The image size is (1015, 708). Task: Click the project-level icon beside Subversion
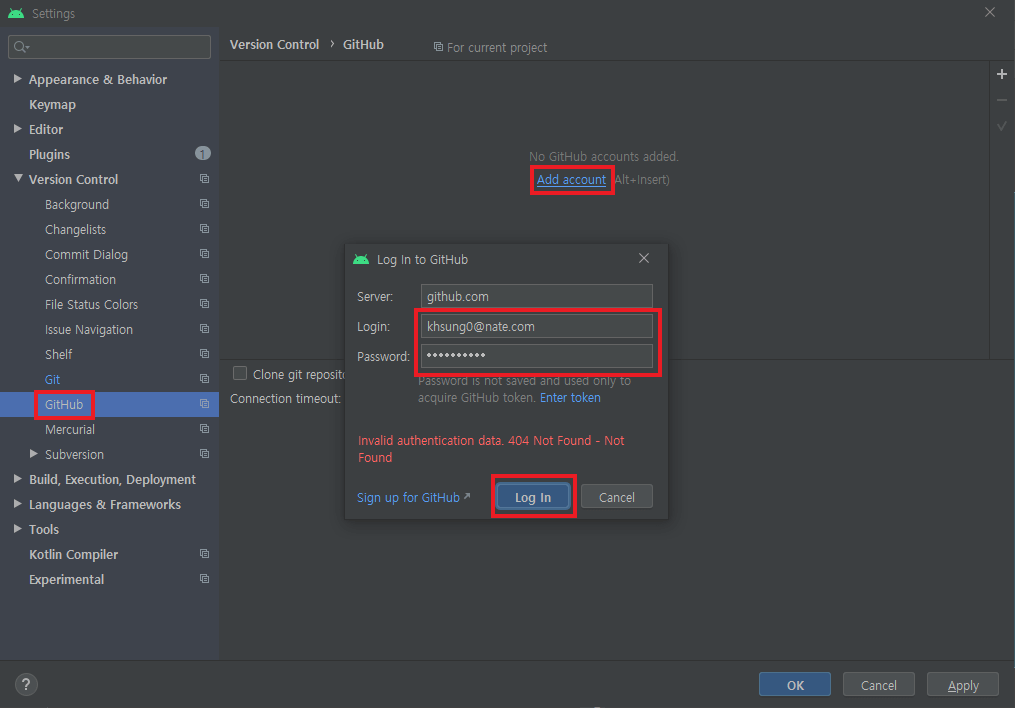coord(205,454)
